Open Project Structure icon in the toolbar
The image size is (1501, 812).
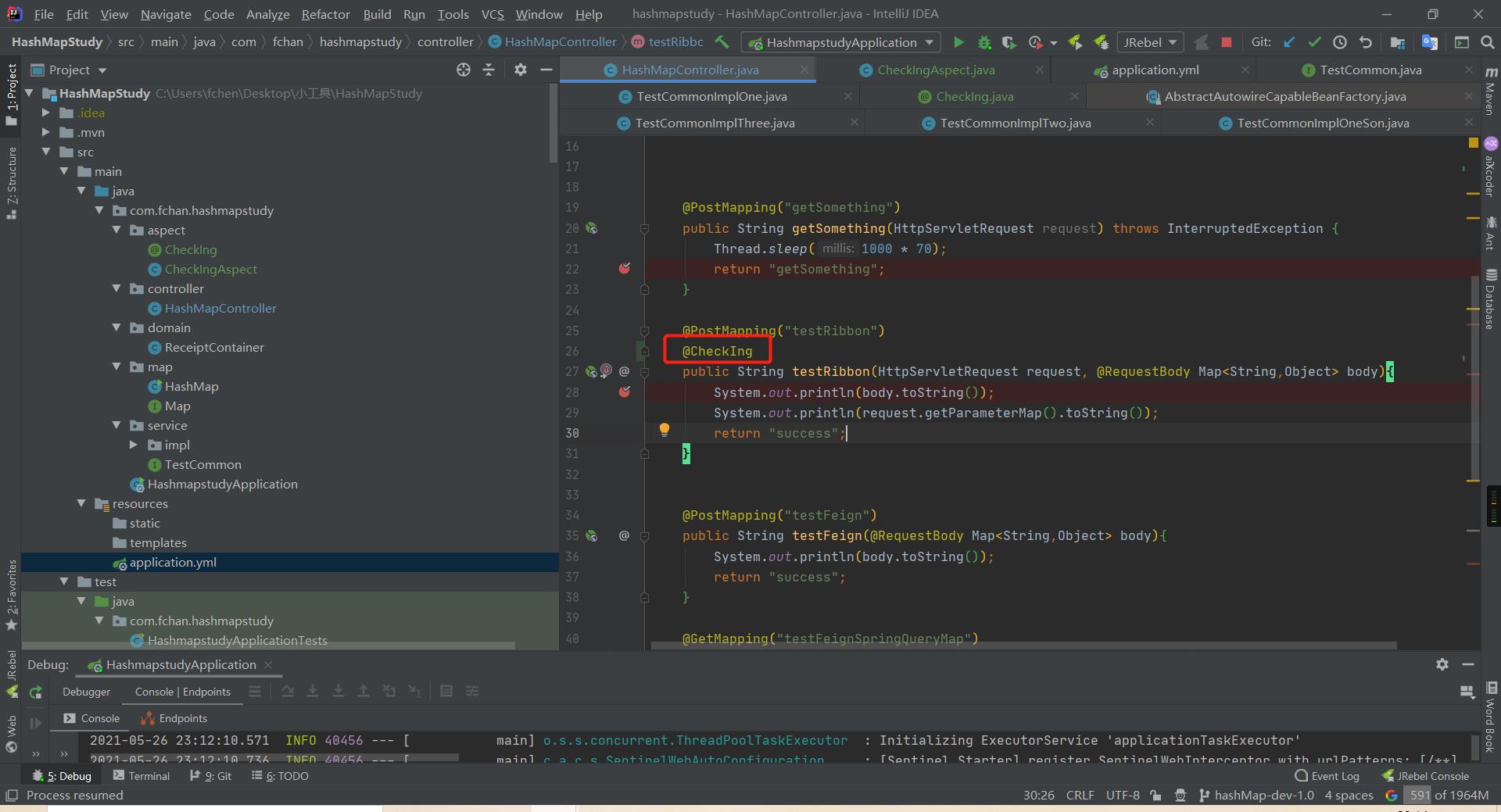(x=1398, y=42)
